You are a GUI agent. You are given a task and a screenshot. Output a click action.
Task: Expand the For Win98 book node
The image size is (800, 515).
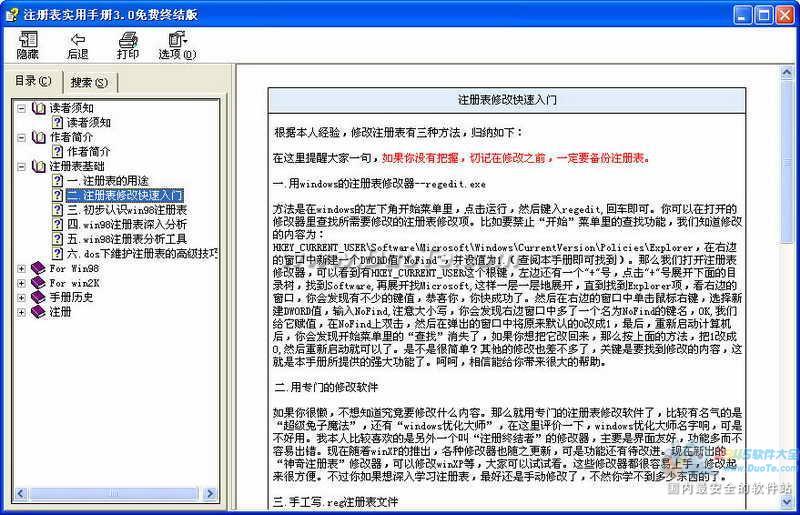click(x=21, y=268)
